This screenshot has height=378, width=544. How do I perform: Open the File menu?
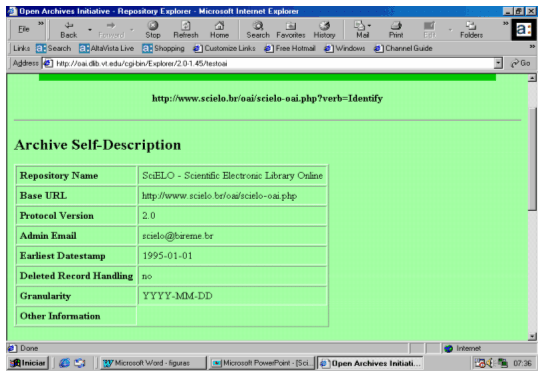point(24,29)
